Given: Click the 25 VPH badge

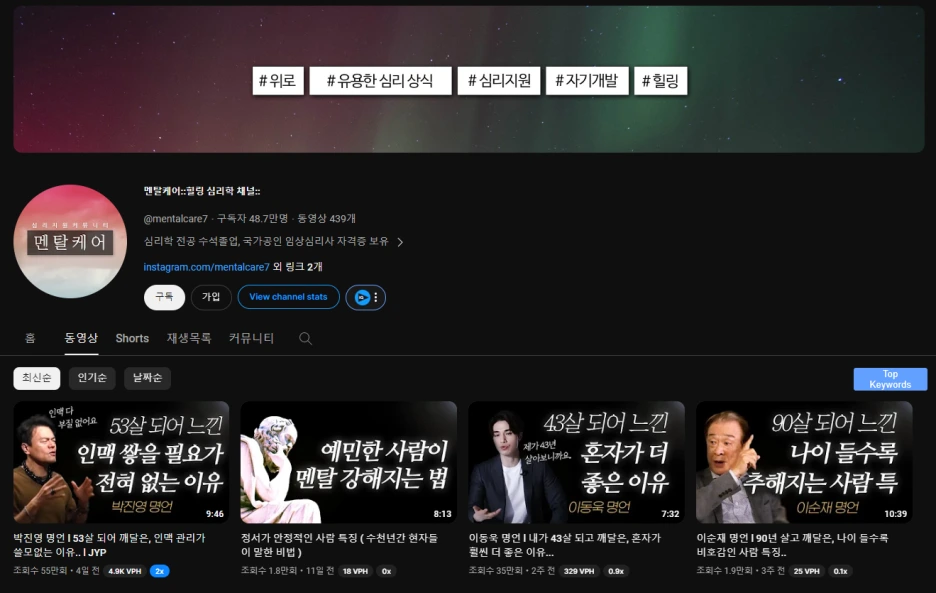Looking at the screenshot, I should 806,572.
